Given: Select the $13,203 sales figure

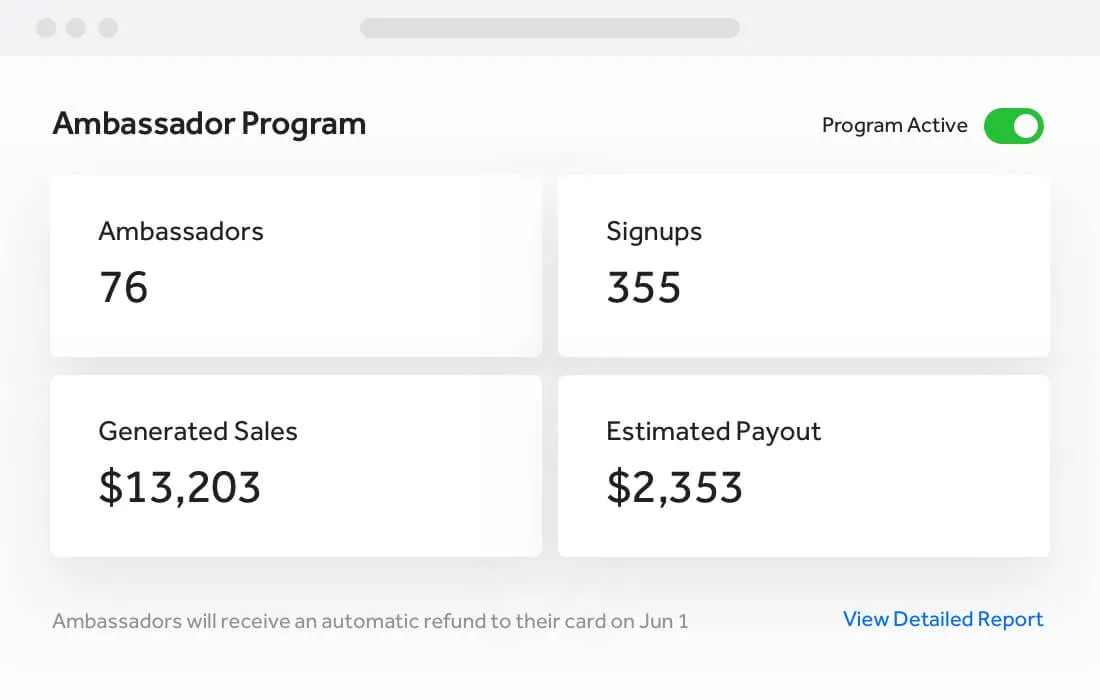Looking at the screenshot, I should tap(180, 488).
